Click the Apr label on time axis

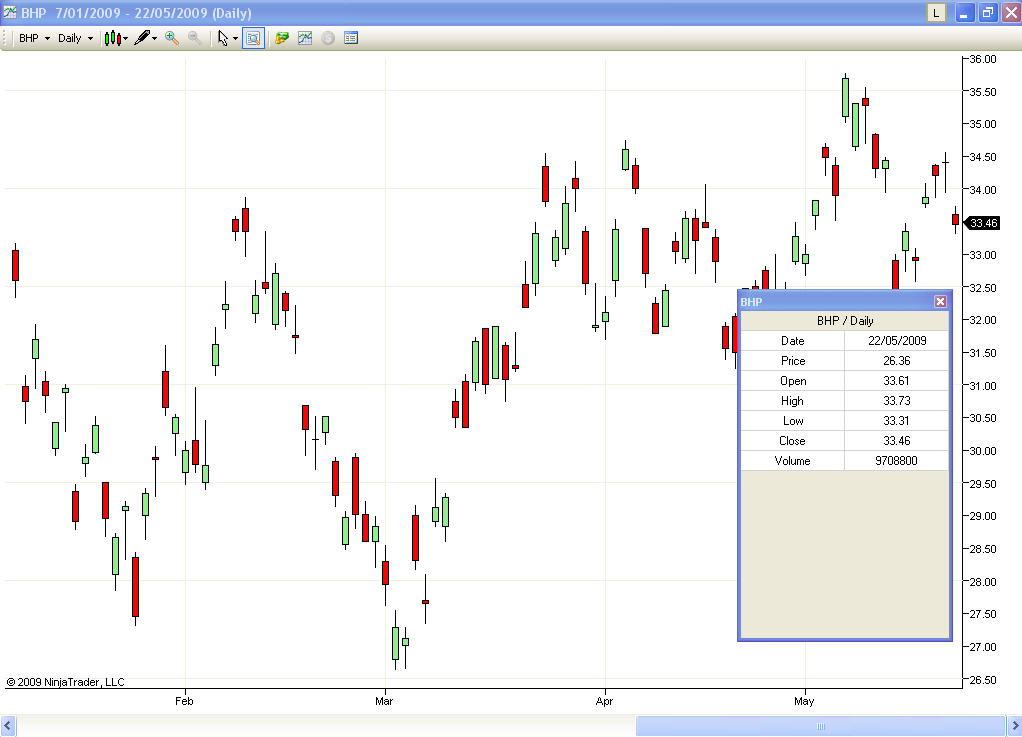point(604,701)
